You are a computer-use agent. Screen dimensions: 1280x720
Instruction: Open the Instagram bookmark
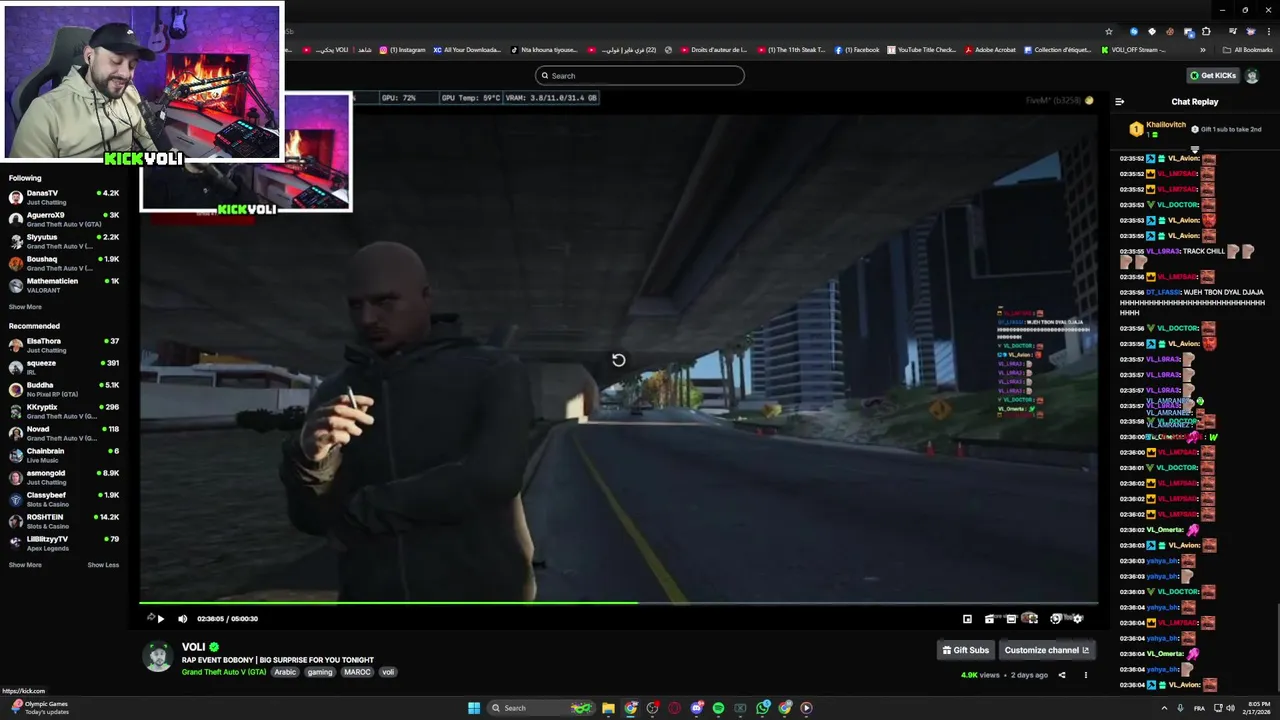(402, 50)
